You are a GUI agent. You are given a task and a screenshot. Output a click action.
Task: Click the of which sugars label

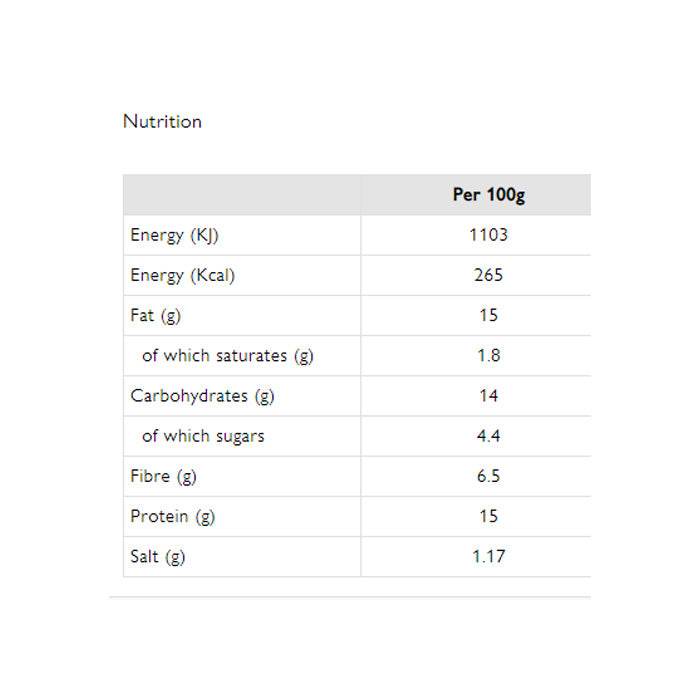click(203, 436)
